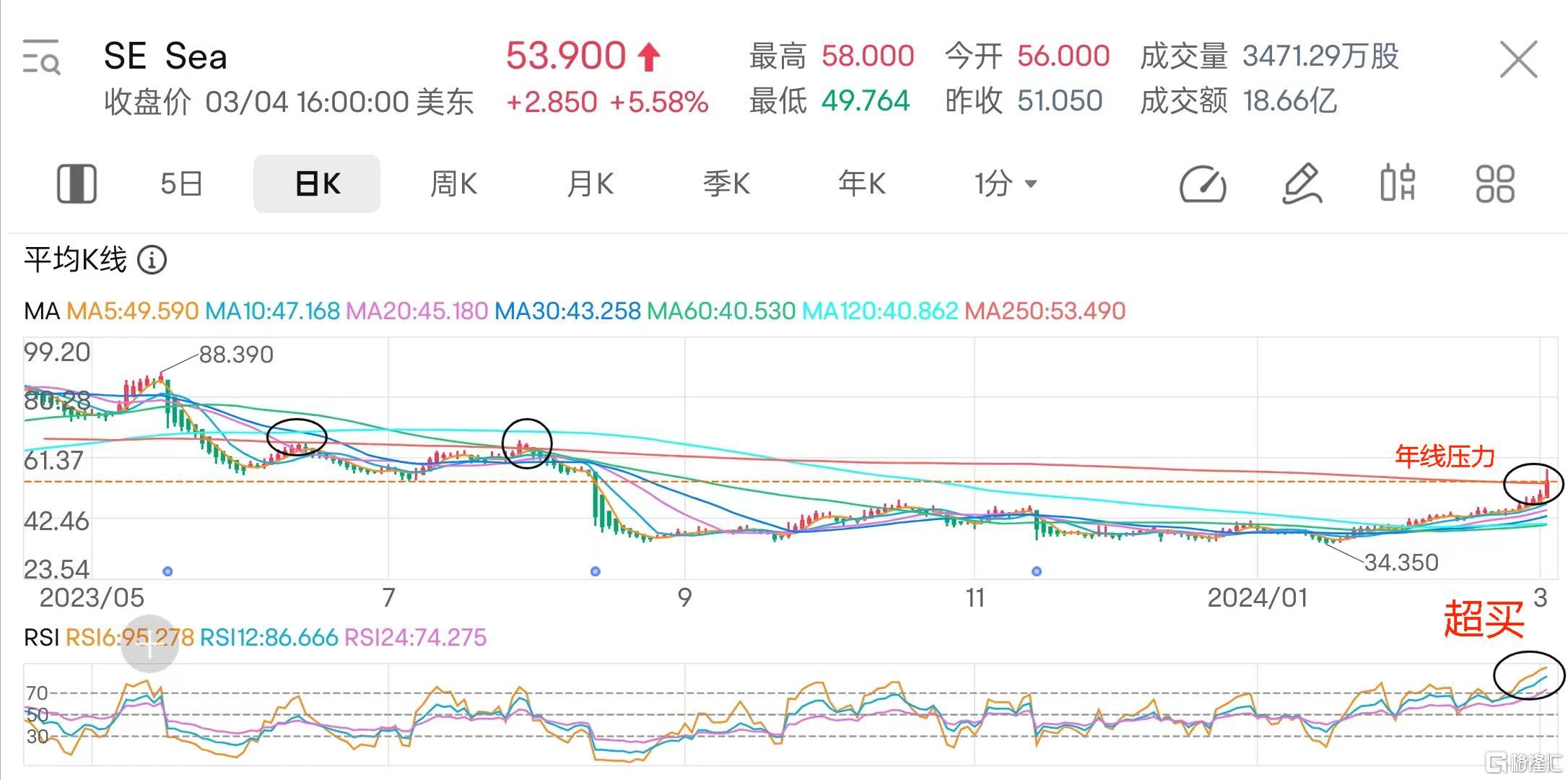Switch to the 年K tab
Screen dimensions: 1568x780
[x=862, y=183]
